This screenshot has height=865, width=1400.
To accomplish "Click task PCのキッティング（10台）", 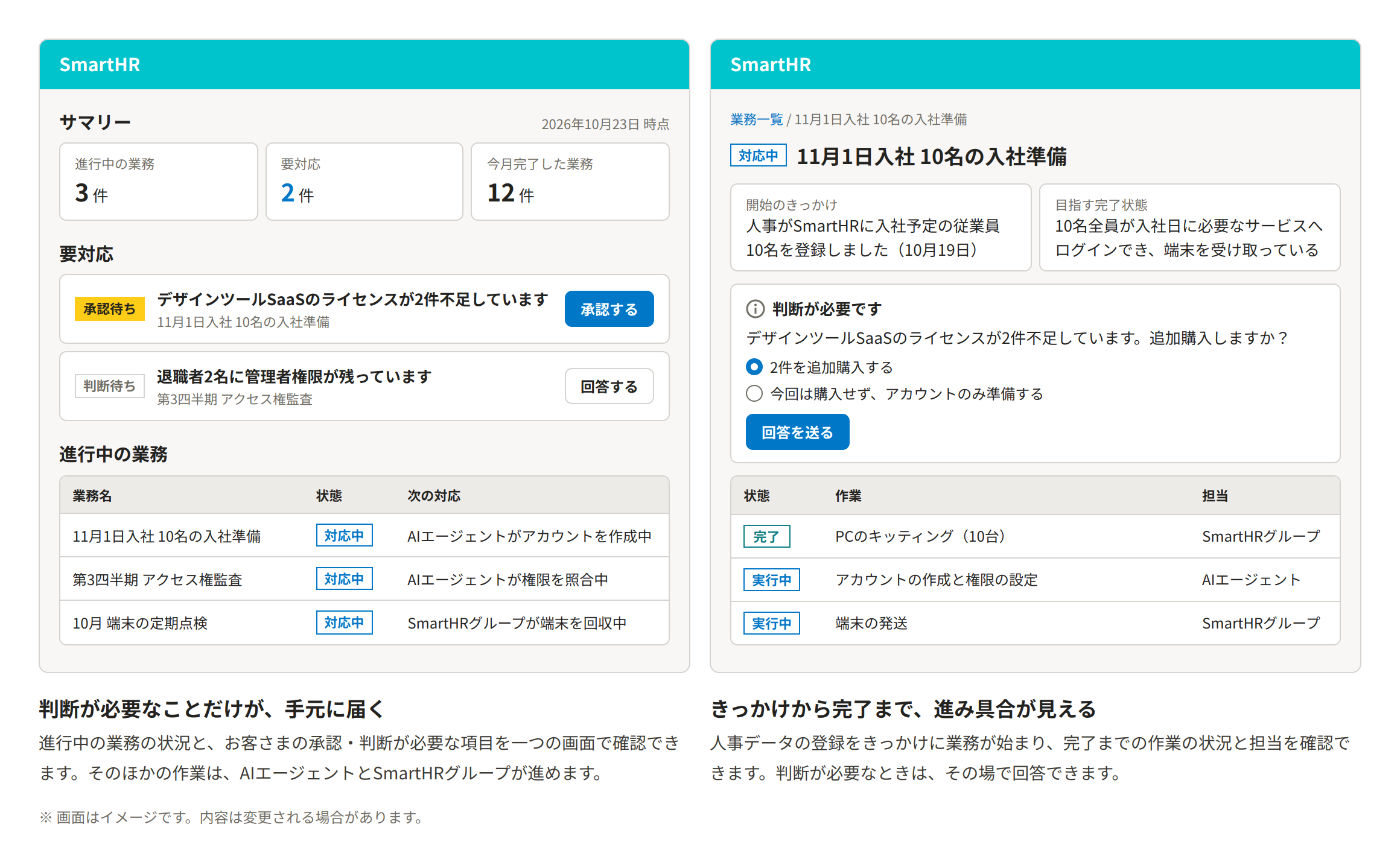I will pyautogui.click(x=920, y=536).
